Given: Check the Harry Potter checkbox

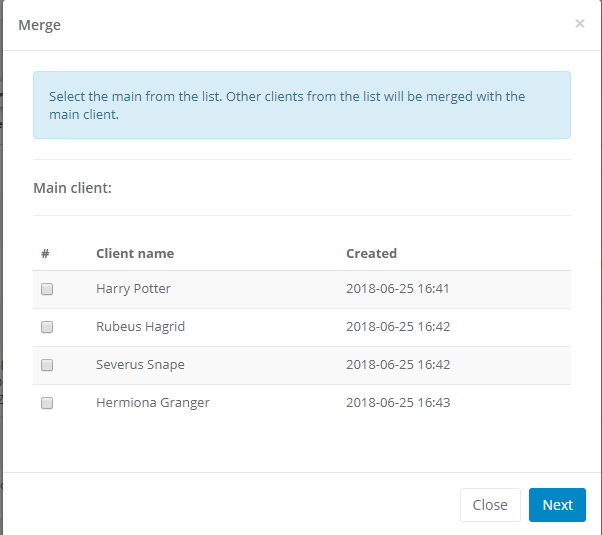Looking at the screenshot, I should (x=47, y=289).
